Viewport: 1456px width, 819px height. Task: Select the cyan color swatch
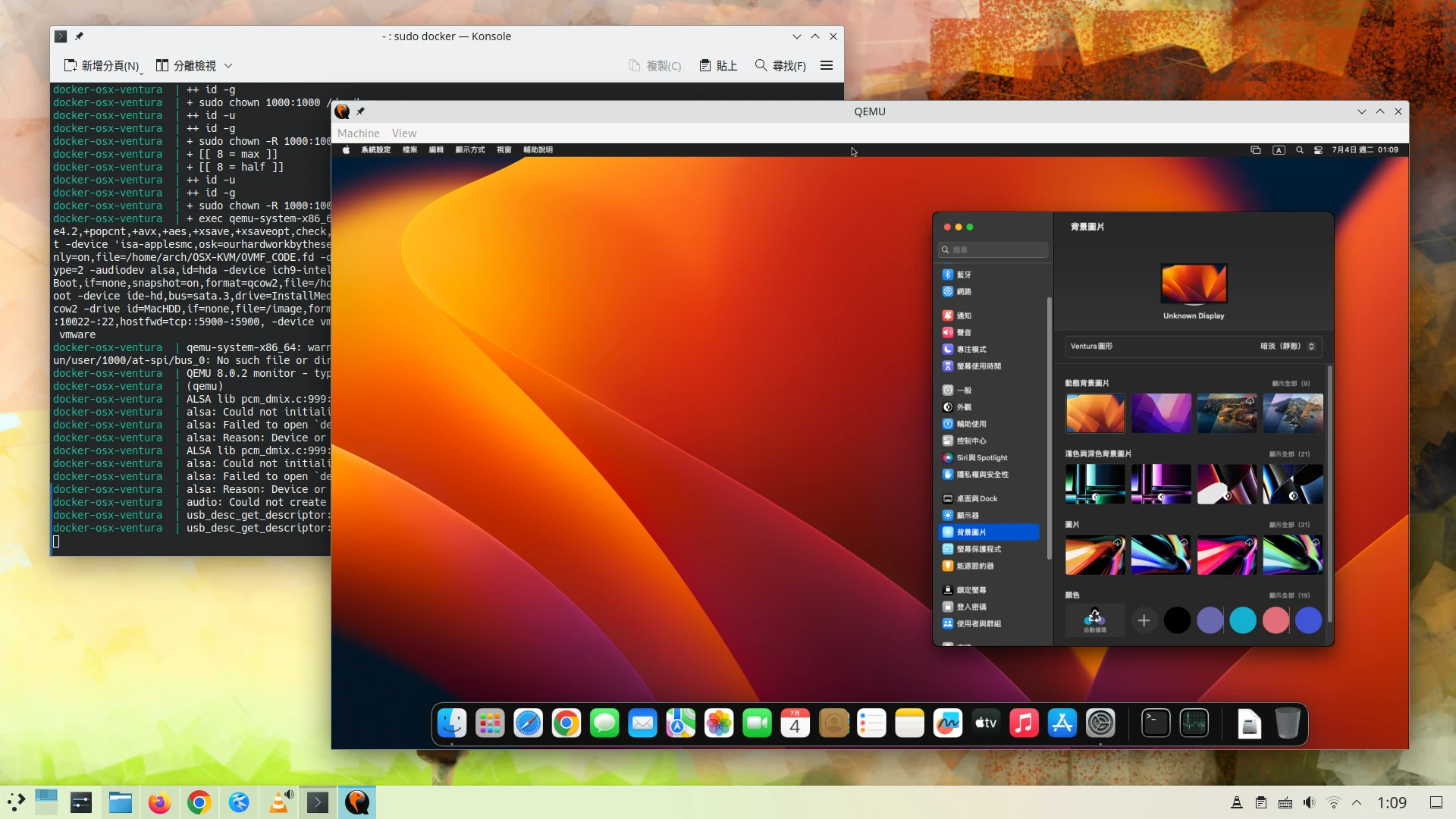coord(1242,621)
